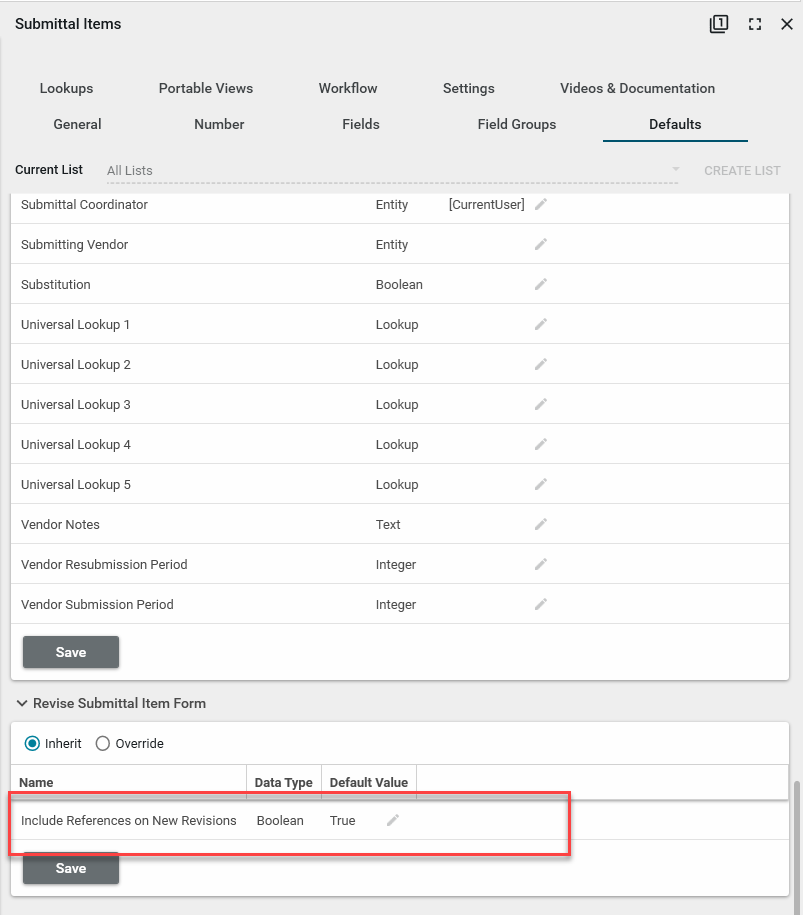Open the Current List dropdown
Screen dimensions: 803x915
675,171
